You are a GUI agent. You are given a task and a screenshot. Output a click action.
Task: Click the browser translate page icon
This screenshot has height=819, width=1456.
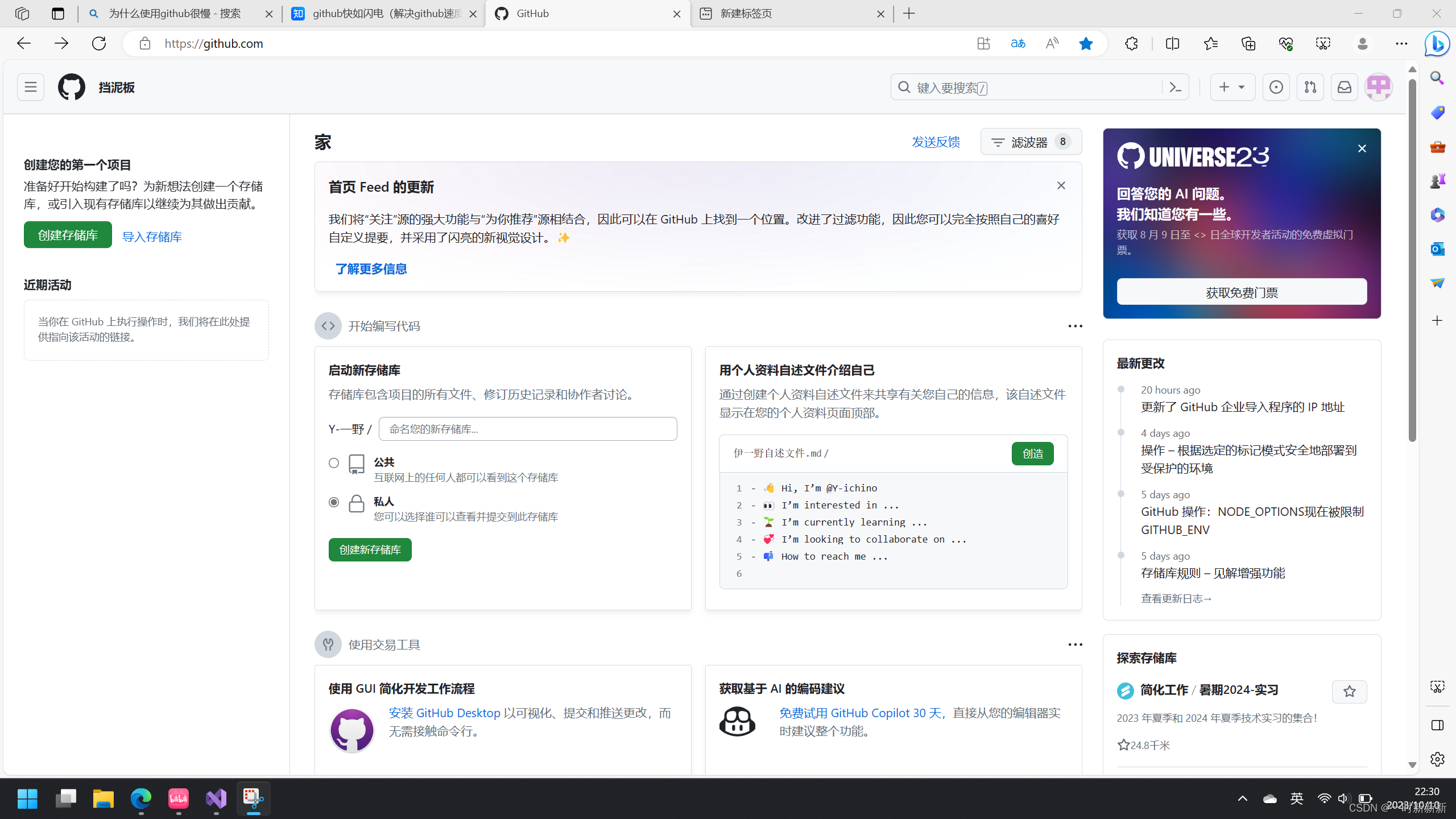(x=1017, y=44)
